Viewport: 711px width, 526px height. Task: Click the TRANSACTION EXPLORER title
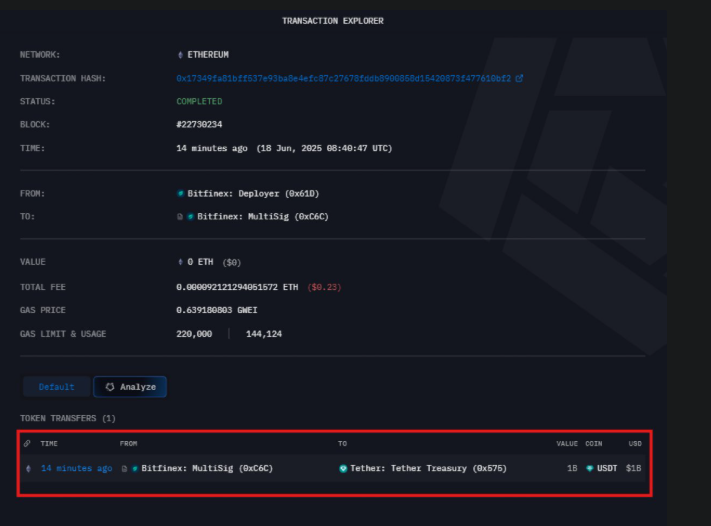pyautogui.click(x=333, y=21)
